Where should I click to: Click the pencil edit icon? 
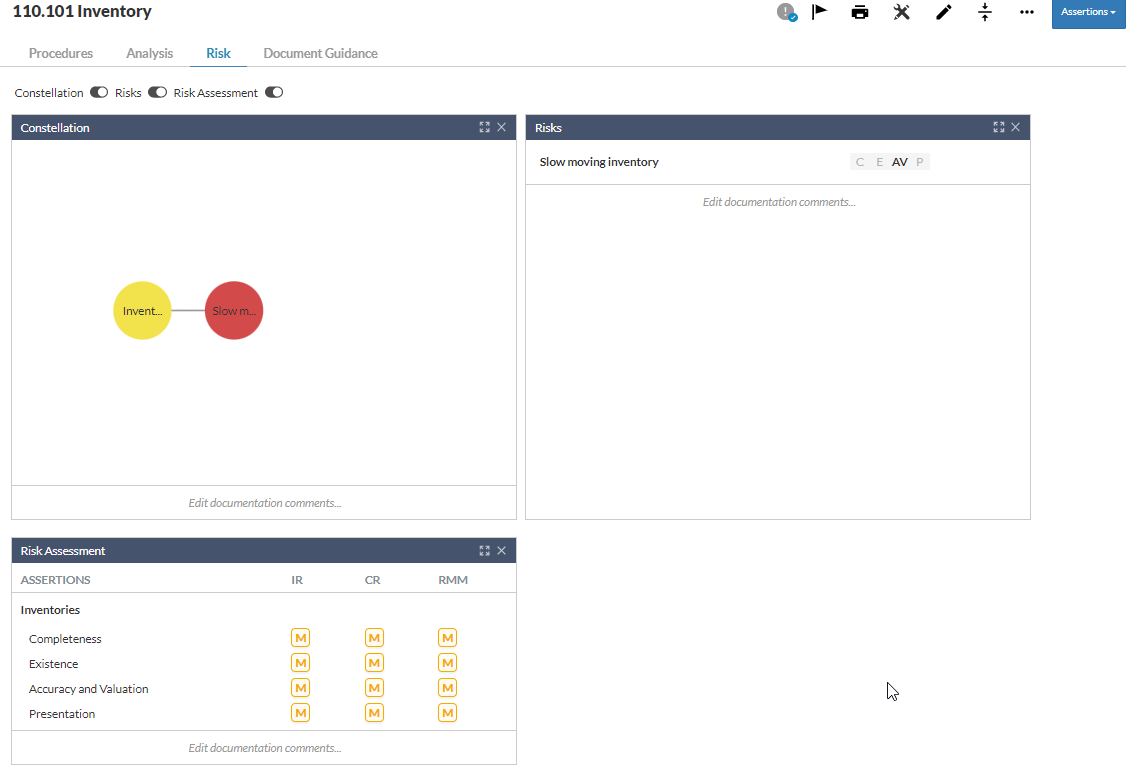pos(943,12)
